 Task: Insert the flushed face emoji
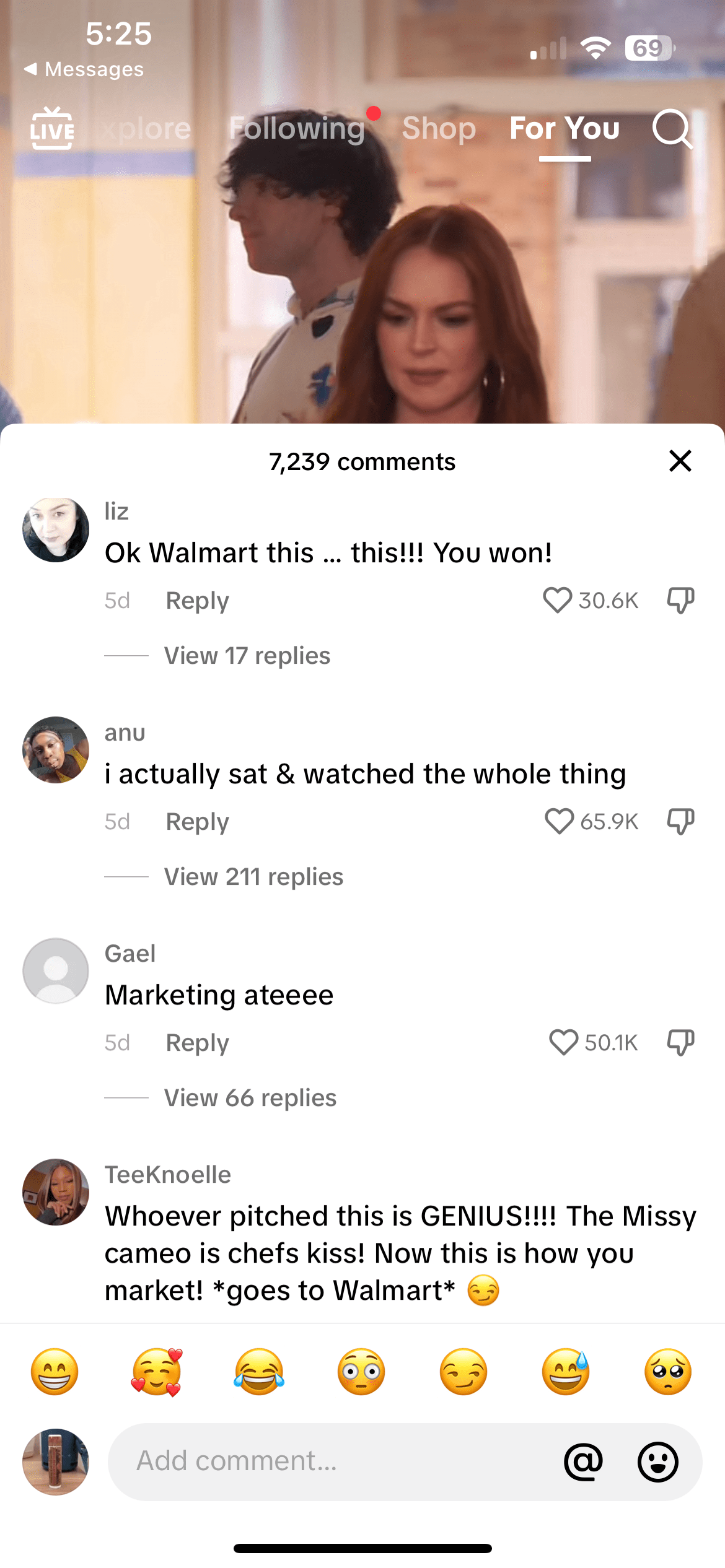point(361,1372)
